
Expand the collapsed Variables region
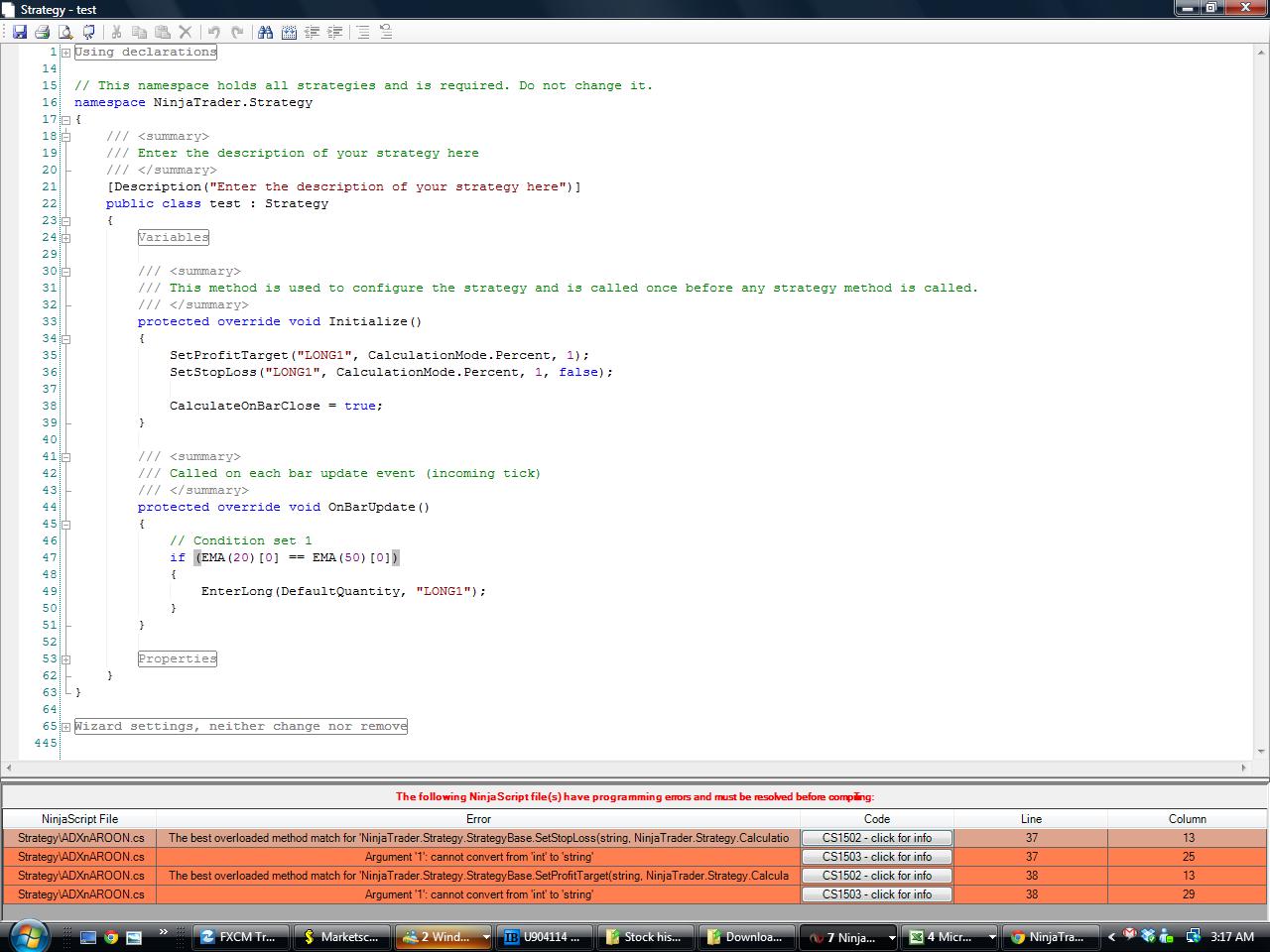point(65,238)
